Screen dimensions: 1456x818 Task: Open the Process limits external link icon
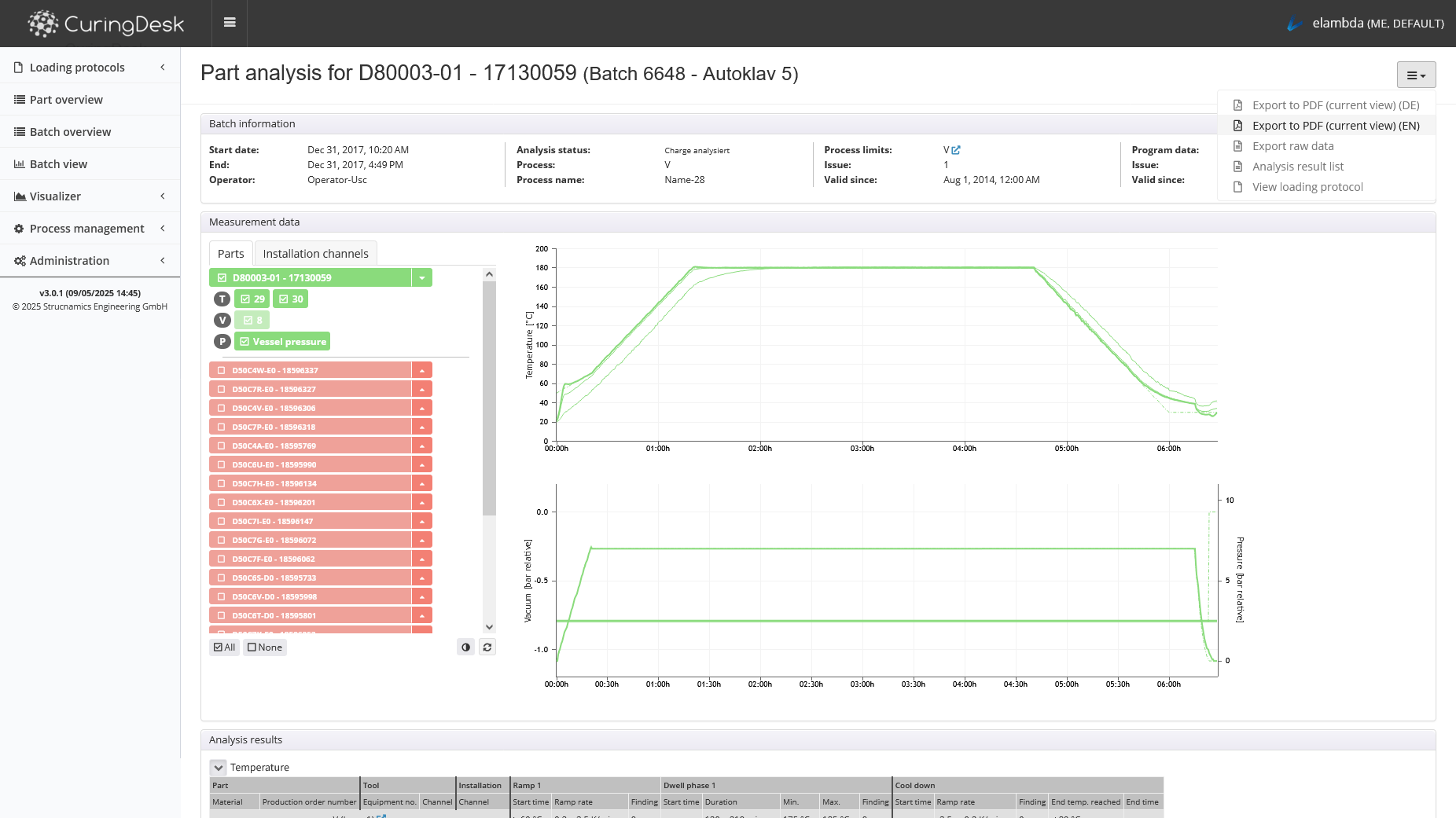pyautogui.click(x=956, y=150)
